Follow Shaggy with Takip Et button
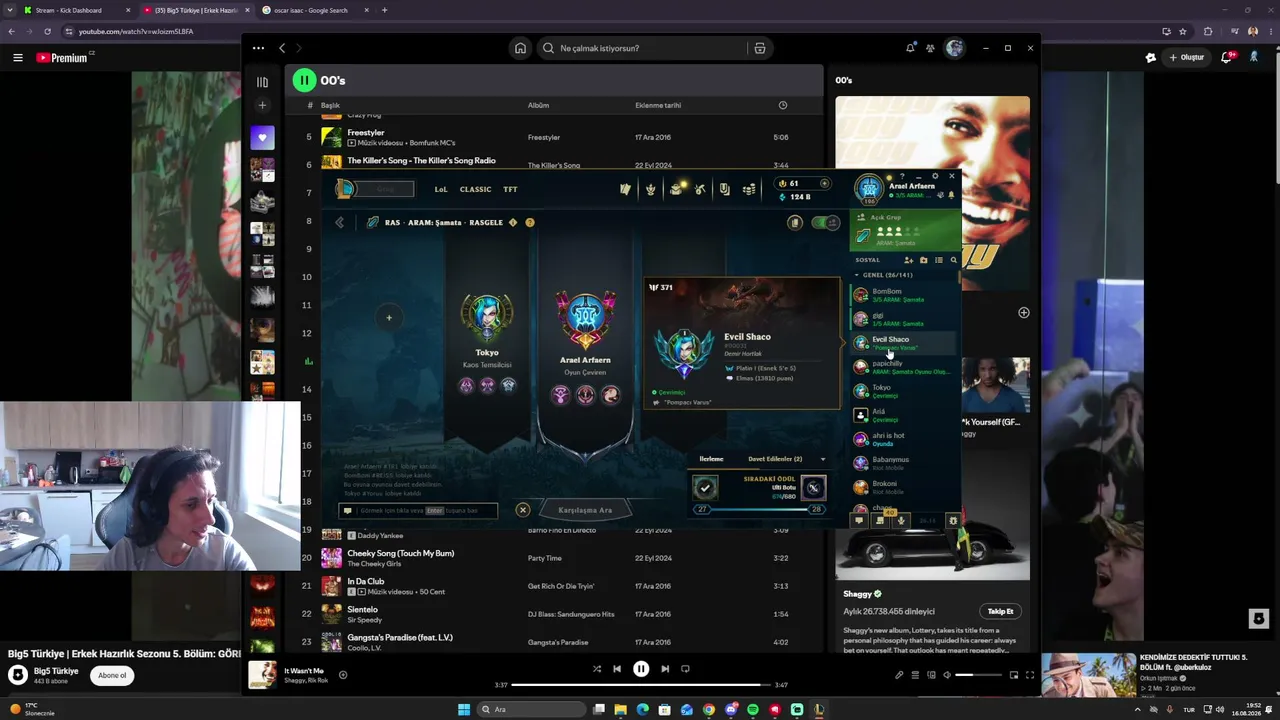 [x=1000, y=611]
